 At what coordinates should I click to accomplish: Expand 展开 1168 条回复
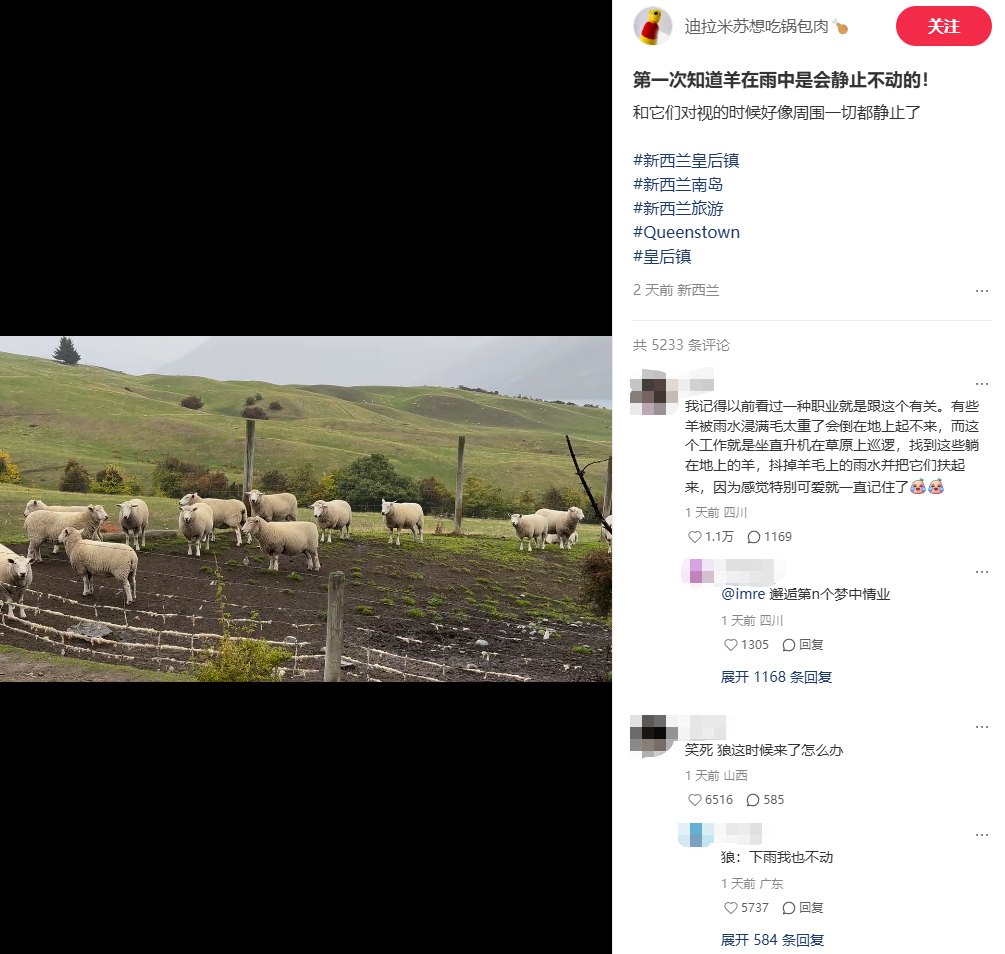coord(776,677)
